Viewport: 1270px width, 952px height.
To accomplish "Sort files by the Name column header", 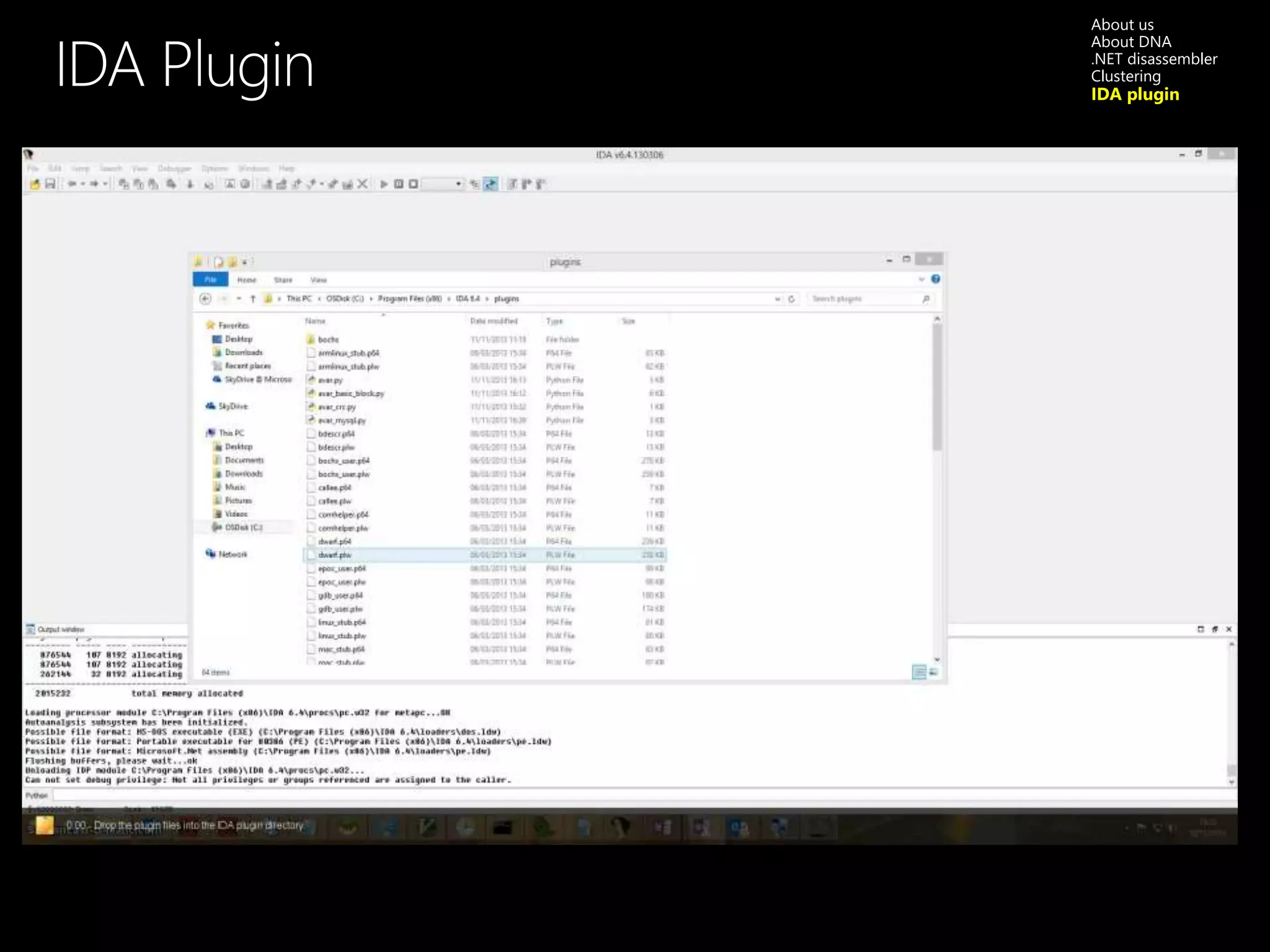I will click(x=316, y=321).
